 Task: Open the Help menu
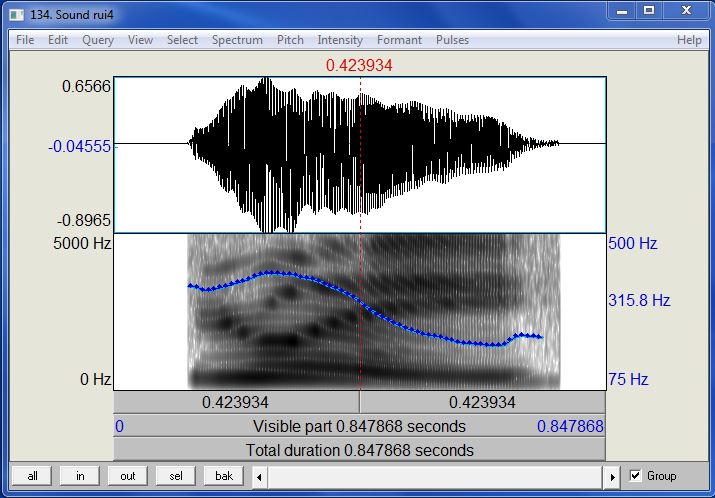(689, 40)
